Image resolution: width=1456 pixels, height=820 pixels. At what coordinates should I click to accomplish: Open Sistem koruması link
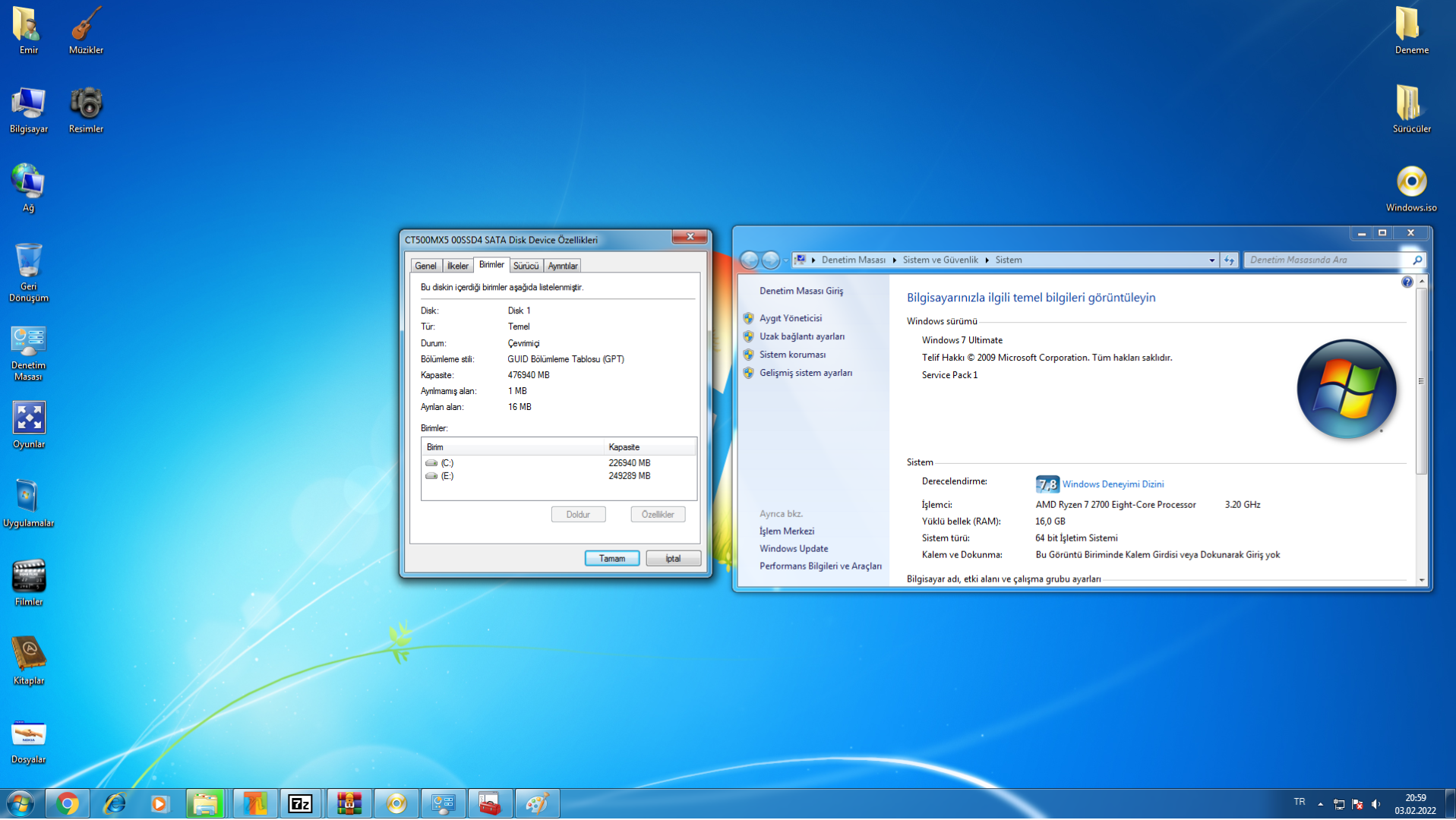tap(792, 355)
